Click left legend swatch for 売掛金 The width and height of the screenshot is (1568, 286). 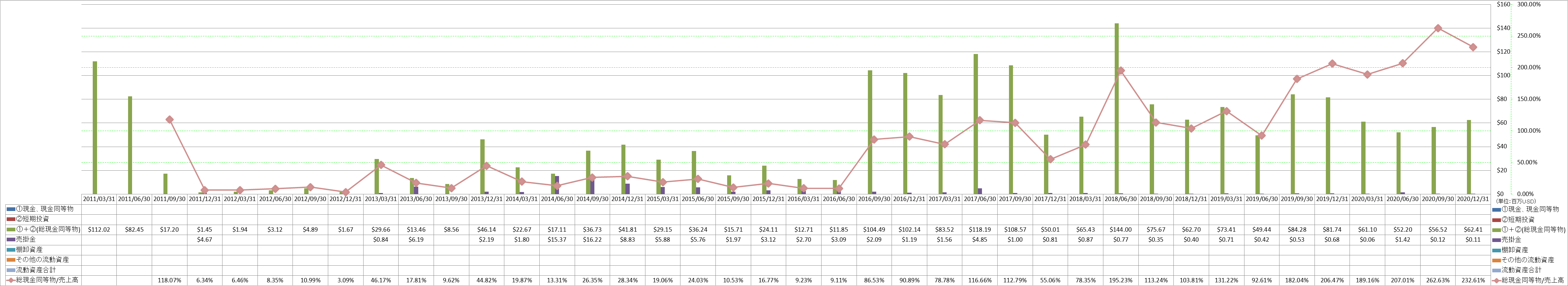[10, 239]
